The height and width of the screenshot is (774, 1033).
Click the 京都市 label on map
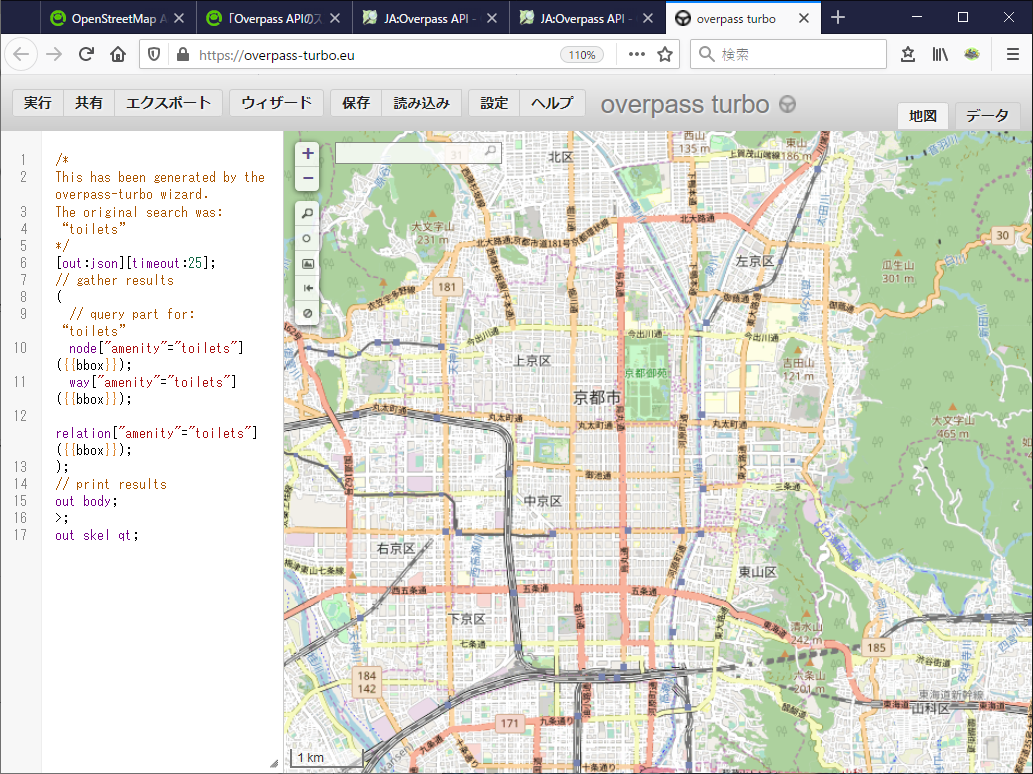click(597, 397)
